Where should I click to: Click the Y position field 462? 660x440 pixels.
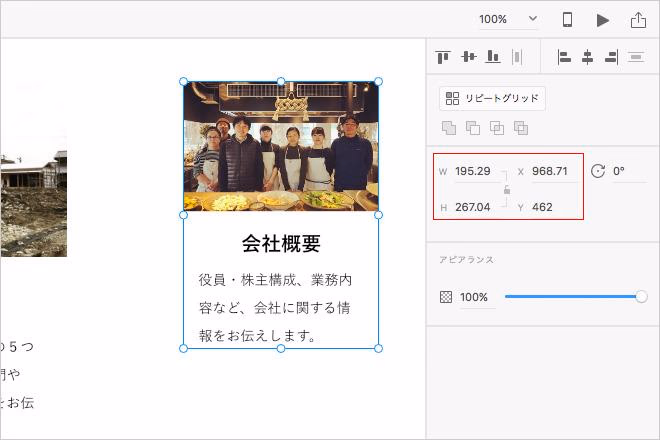[x=543, y=207]
